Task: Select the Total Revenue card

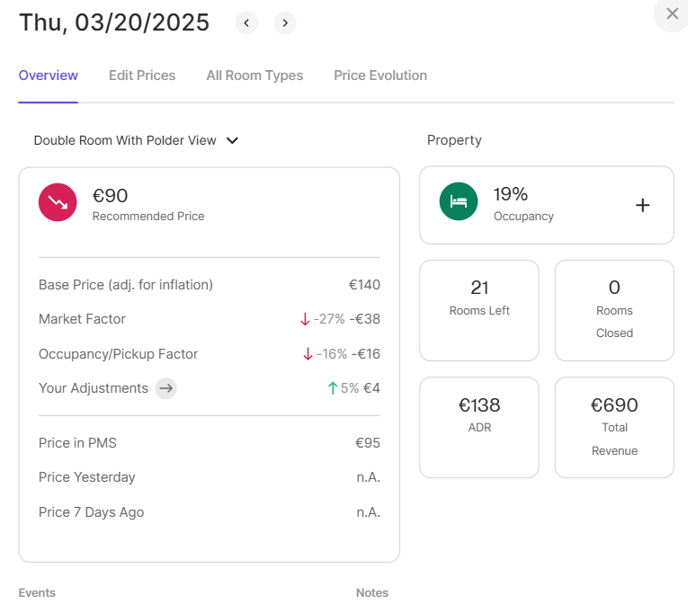Action: pyautogui.click(x=614, y=427)
